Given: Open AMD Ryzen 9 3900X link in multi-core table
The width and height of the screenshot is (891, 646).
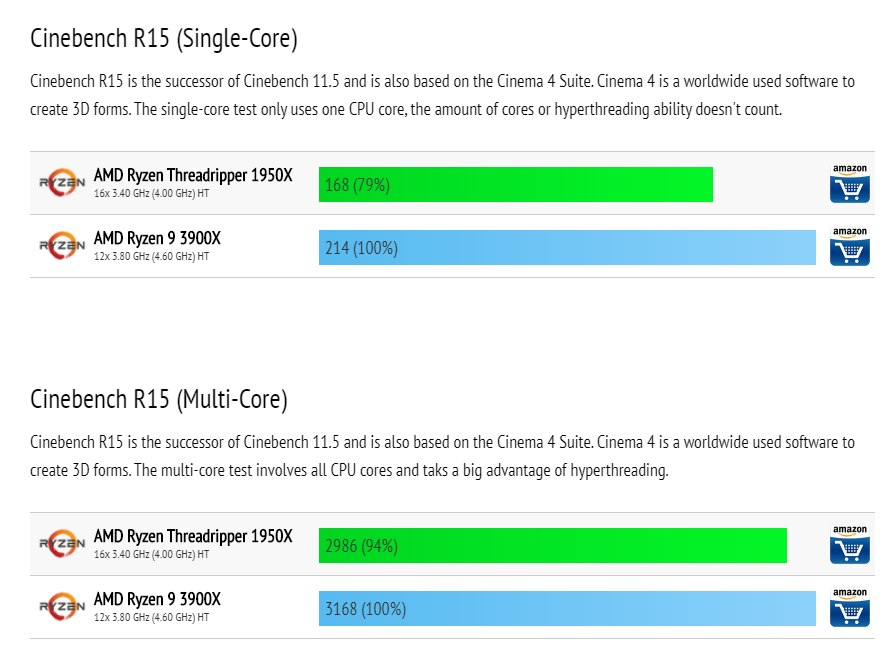Looking at the screenshot, I should (x=157, y=599).
